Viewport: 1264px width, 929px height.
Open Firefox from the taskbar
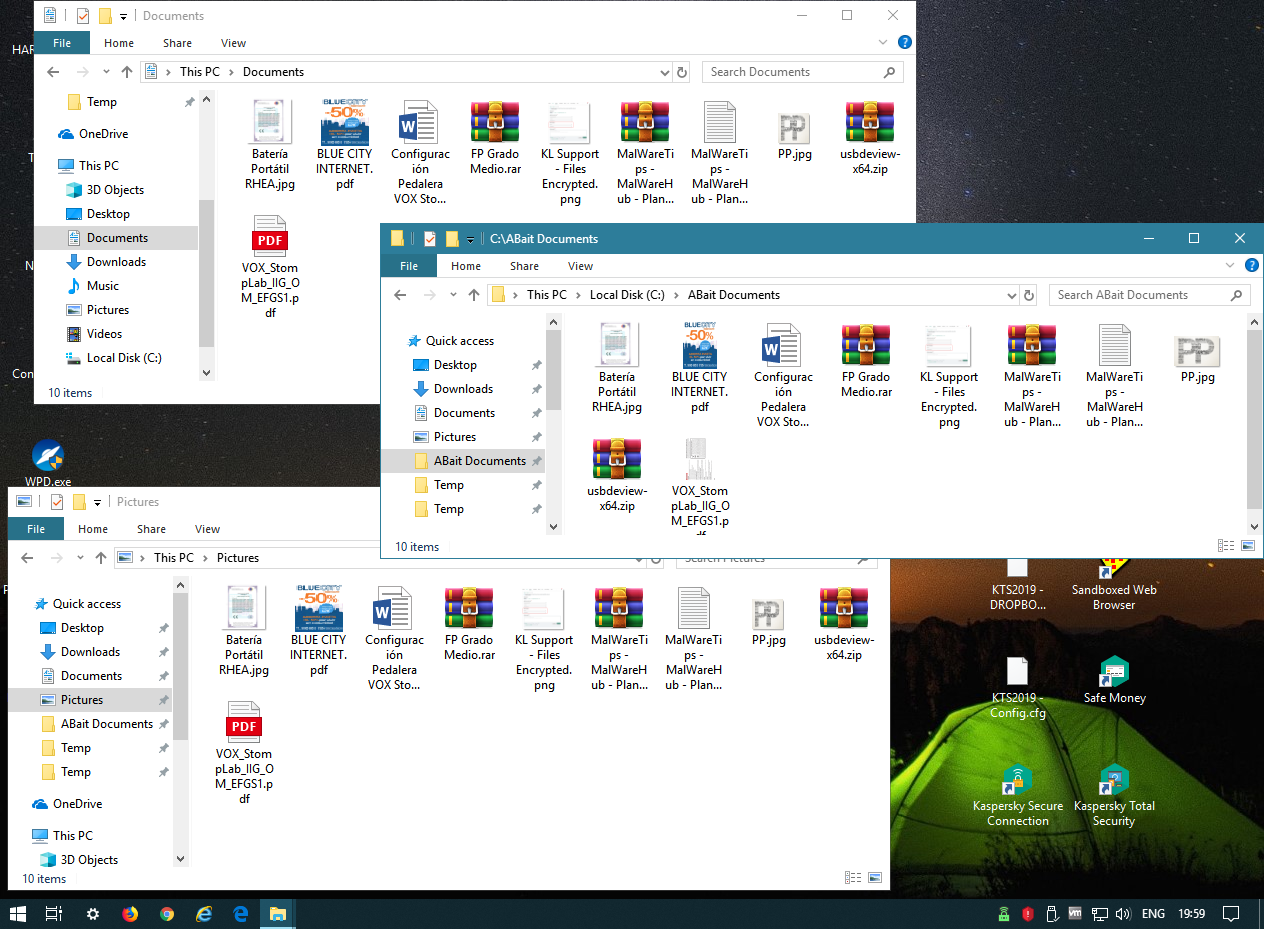129,913
